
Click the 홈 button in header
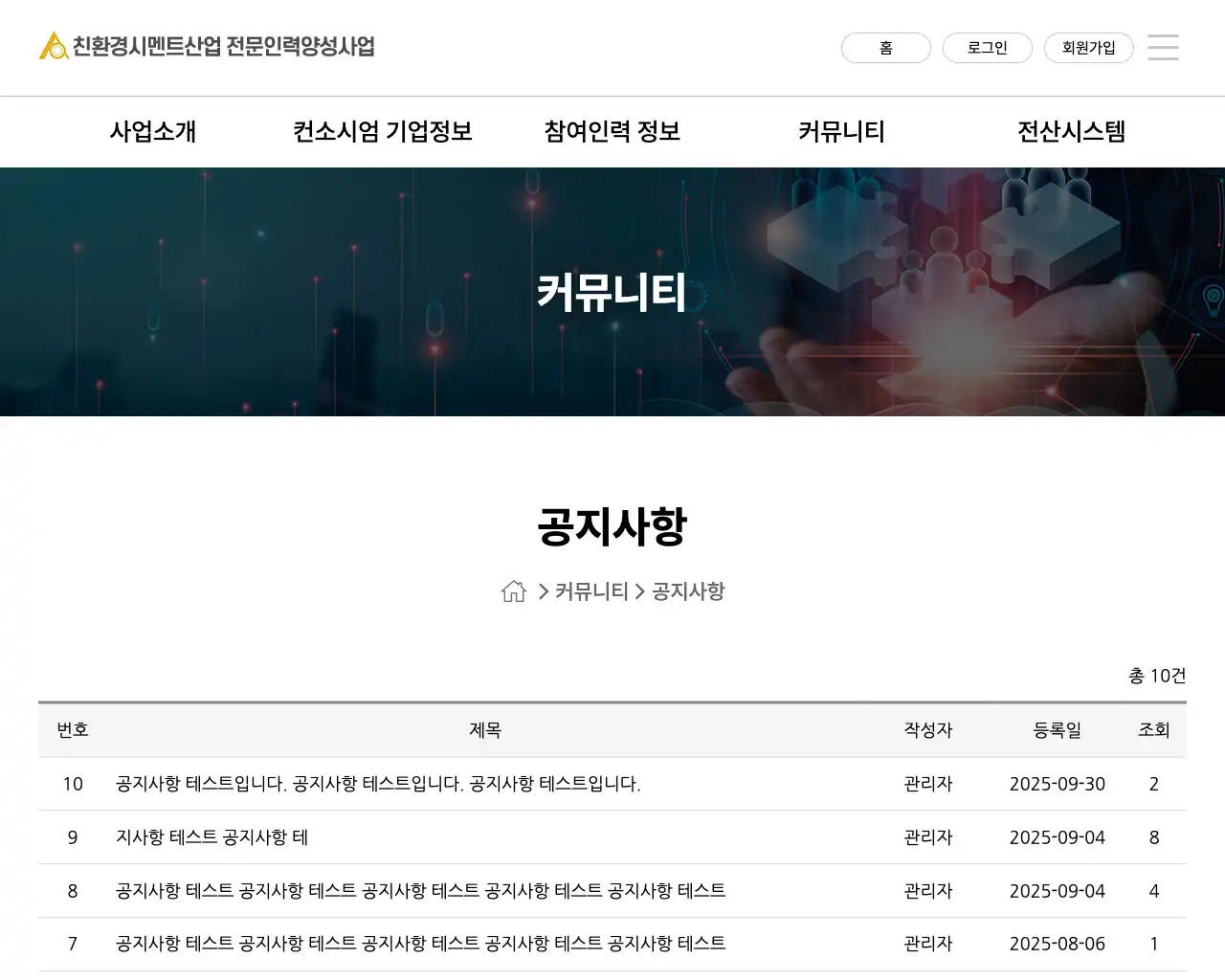885,48
